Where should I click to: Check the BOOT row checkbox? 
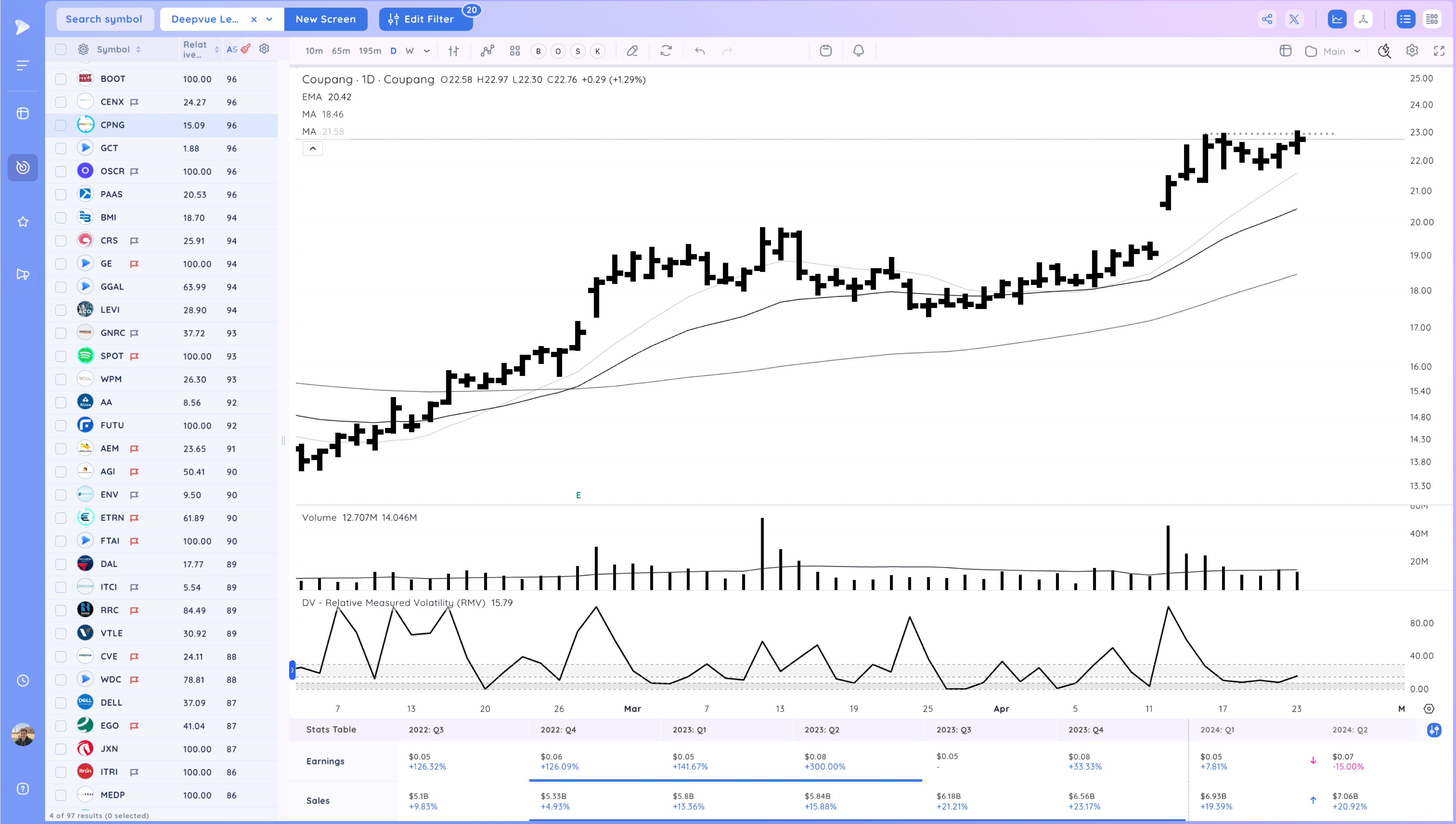60,79
